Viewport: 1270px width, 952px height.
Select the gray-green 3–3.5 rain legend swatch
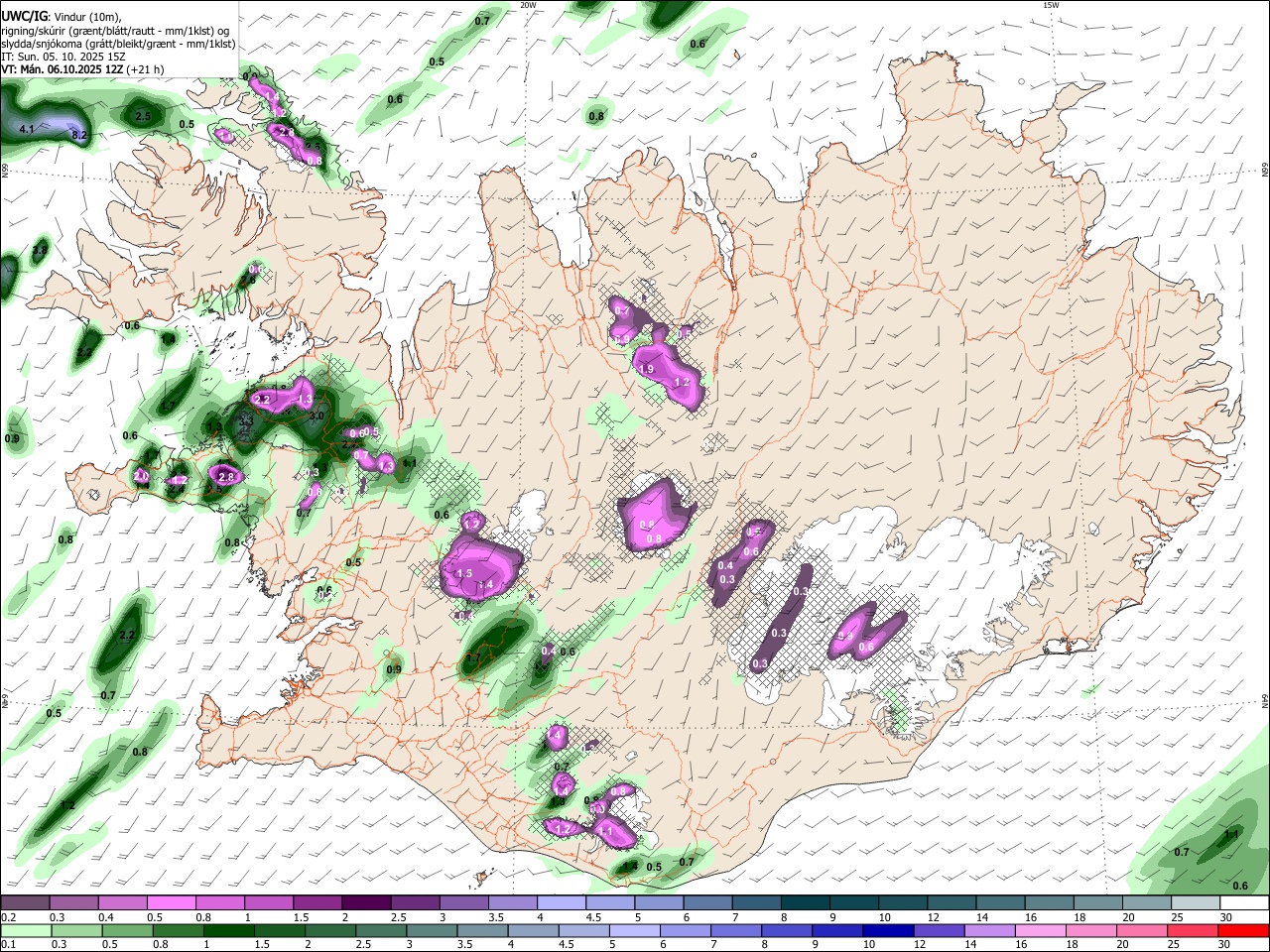pyautogui.click(x=433, y=930)
